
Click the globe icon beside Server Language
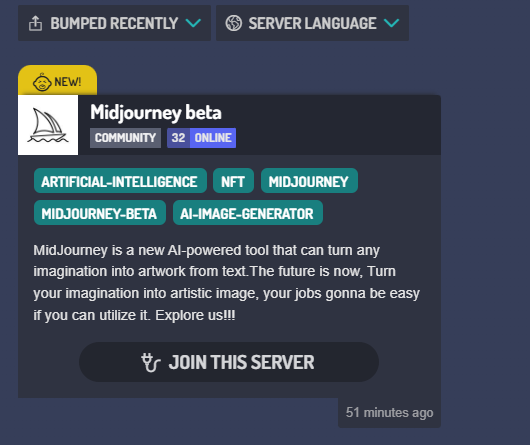234,23
